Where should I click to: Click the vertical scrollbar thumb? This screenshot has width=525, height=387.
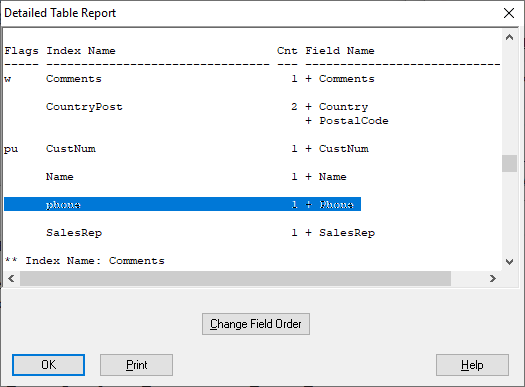pyautogui.click(x=509, y=163)
